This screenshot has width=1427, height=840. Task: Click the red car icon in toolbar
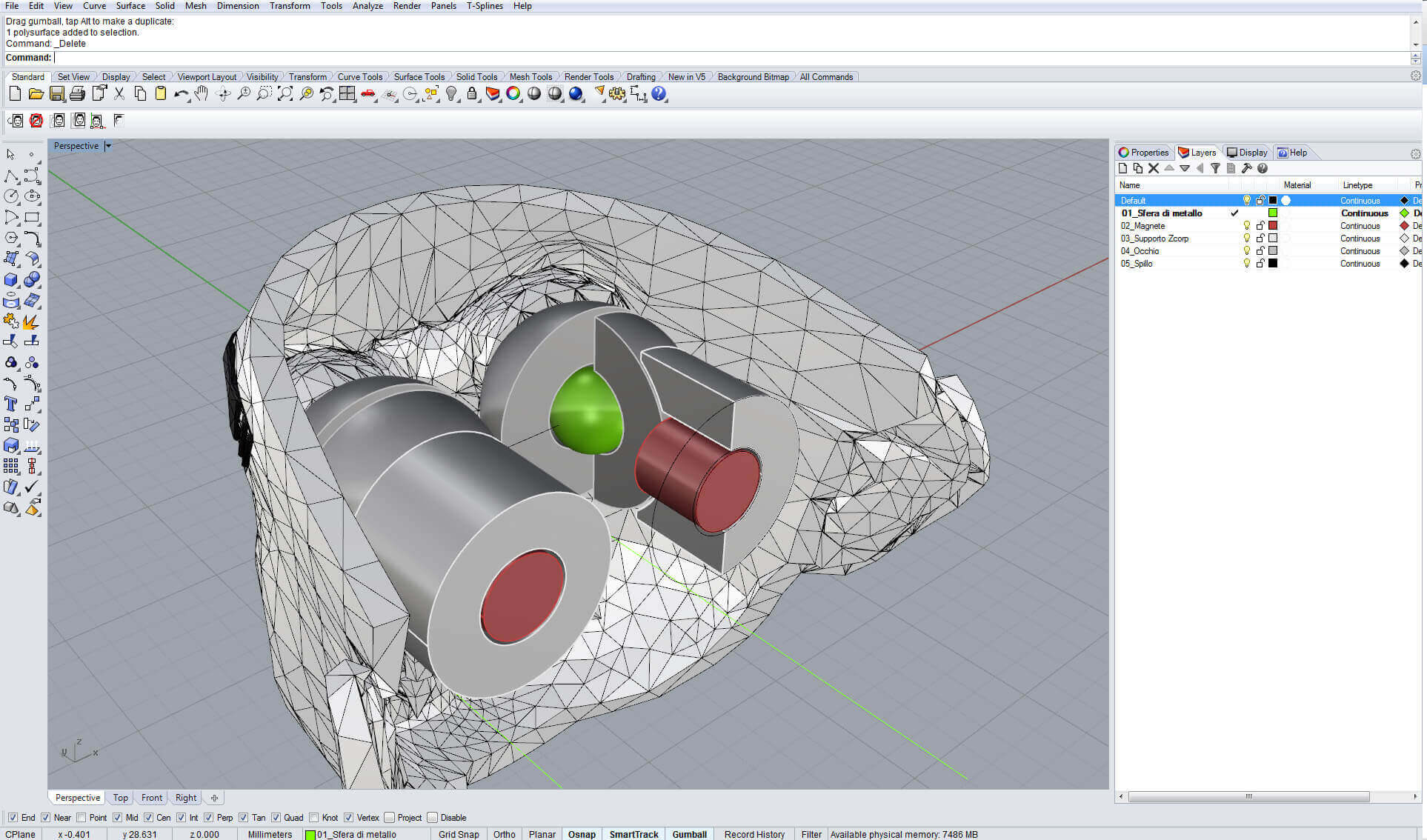coord(368,94)
